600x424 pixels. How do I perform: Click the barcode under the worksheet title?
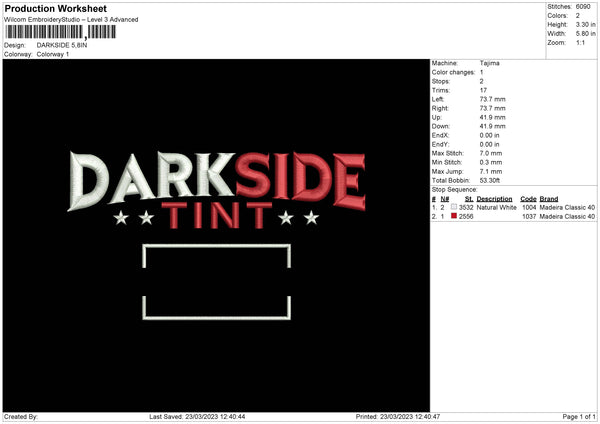click(x=60, y=32)
